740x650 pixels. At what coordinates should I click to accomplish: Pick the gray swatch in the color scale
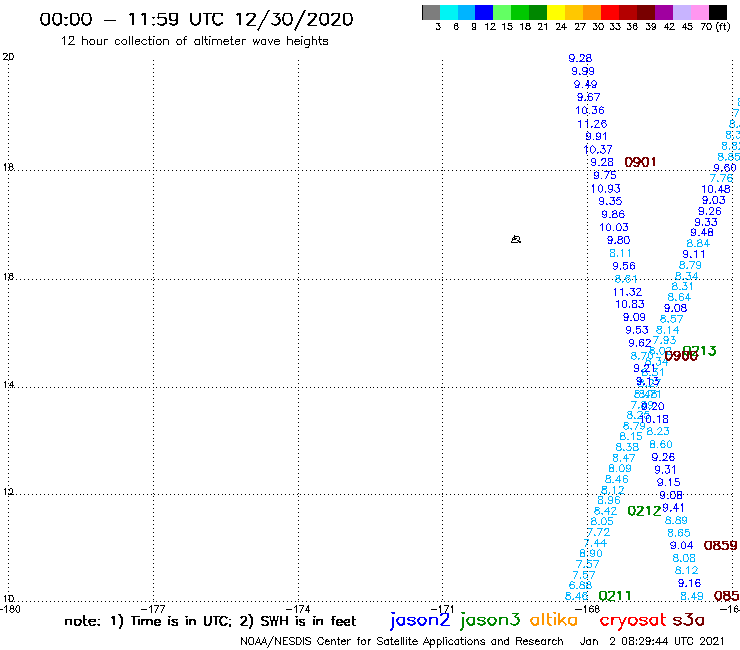pos(431,12)
